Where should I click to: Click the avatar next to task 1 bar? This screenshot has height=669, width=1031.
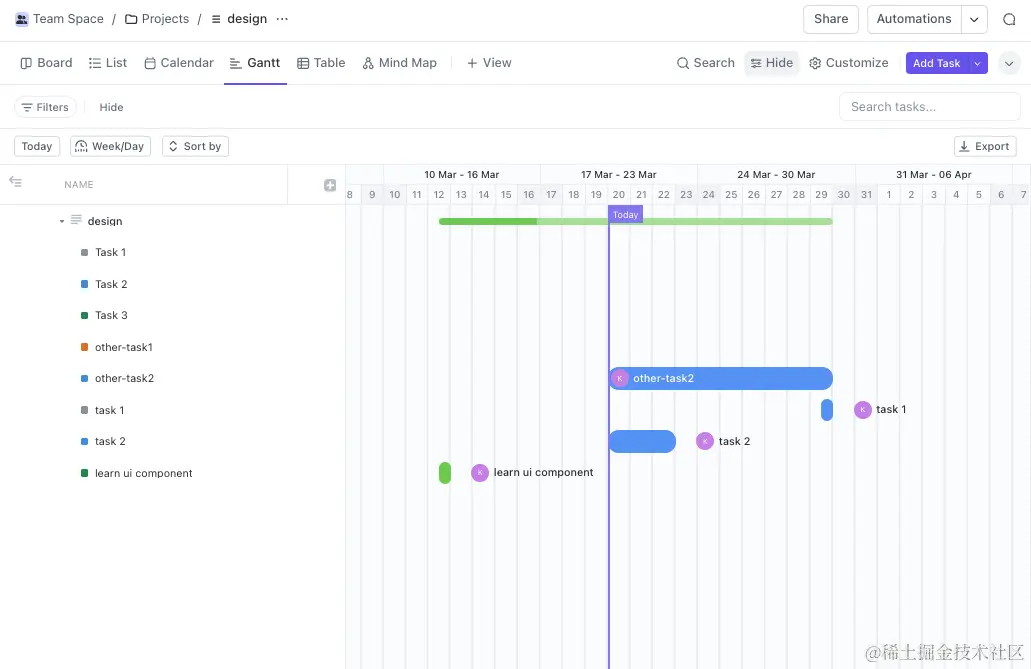tap(863, 410)
